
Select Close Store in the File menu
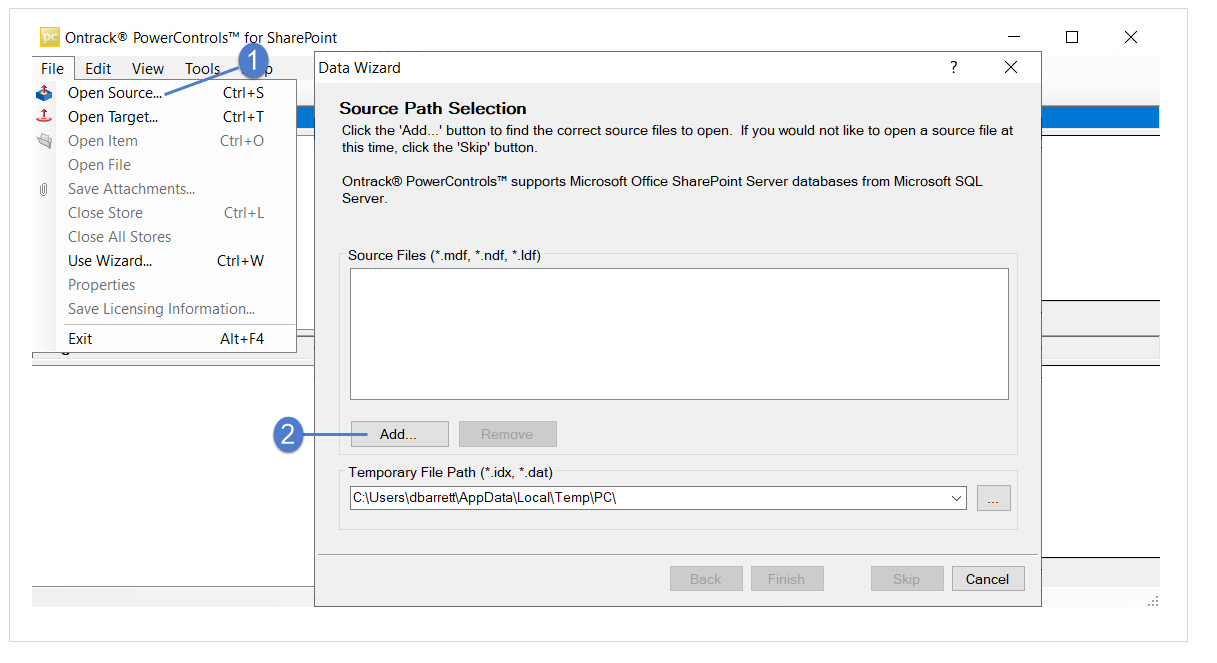coord(165,213)
